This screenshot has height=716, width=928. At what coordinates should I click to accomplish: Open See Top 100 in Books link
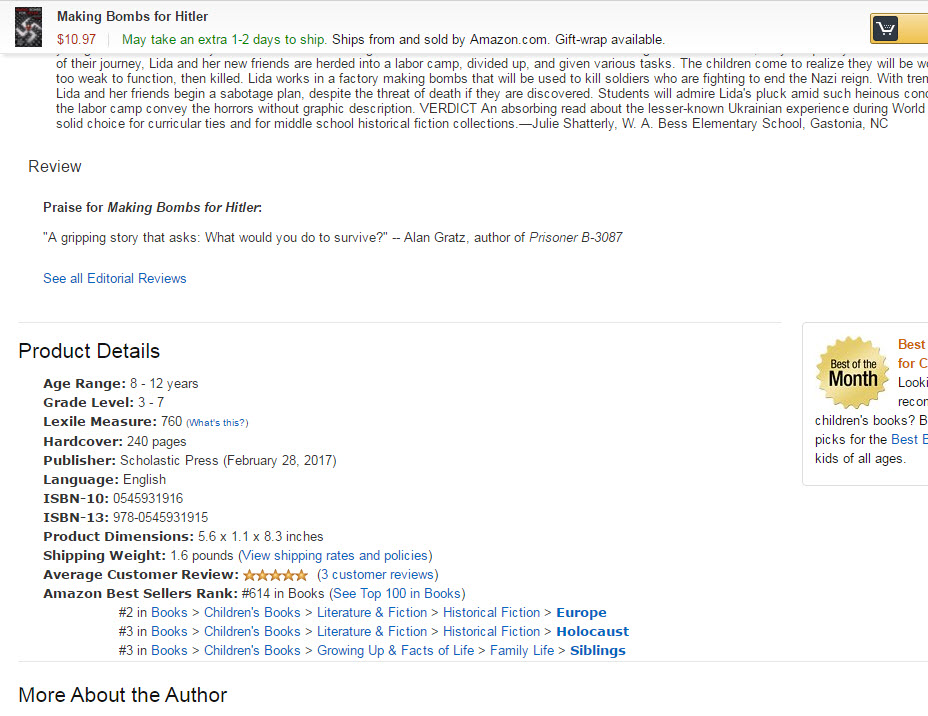397,594
